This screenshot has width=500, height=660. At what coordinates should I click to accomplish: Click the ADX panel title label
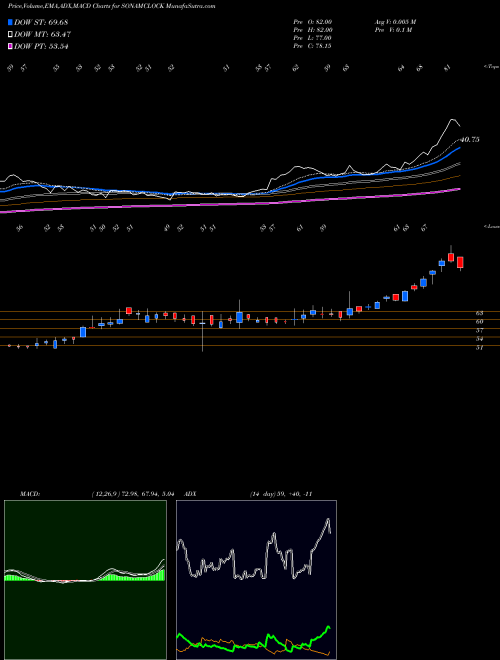[x=190, y=494]
